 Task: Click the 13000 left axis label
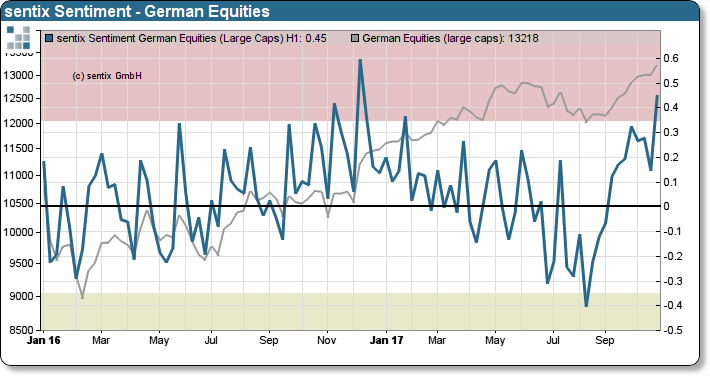point(19,75)
